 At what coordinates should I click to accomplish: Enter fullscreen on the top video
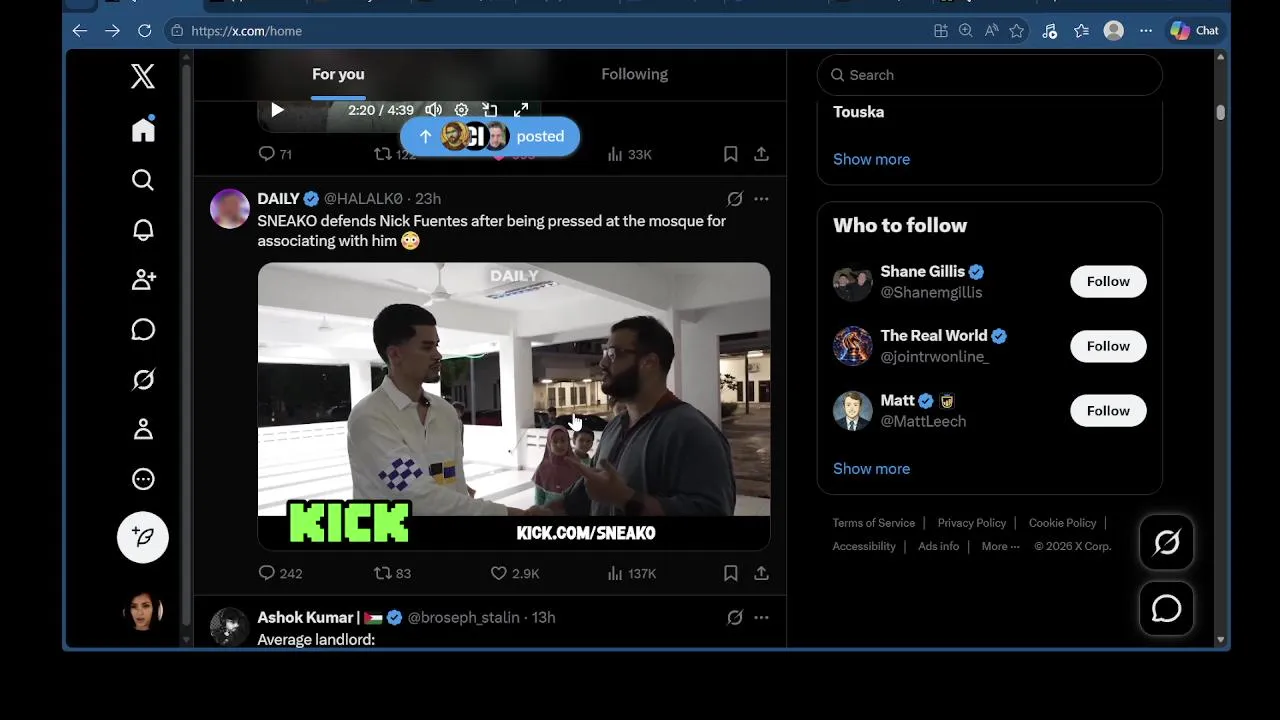pyautogui.click(x=521, y=110)
